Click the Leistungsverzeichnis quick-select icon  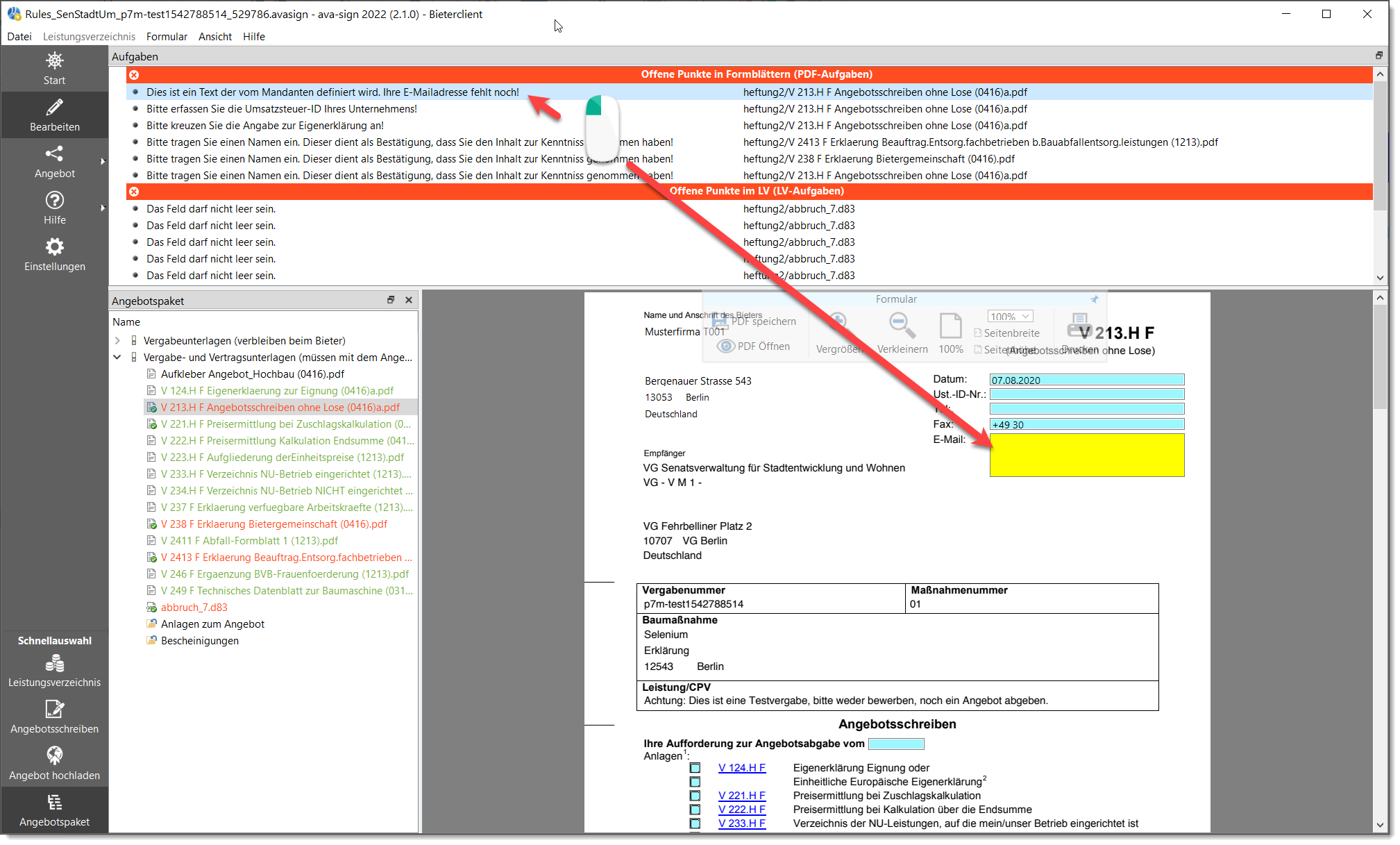coord(54,664)
